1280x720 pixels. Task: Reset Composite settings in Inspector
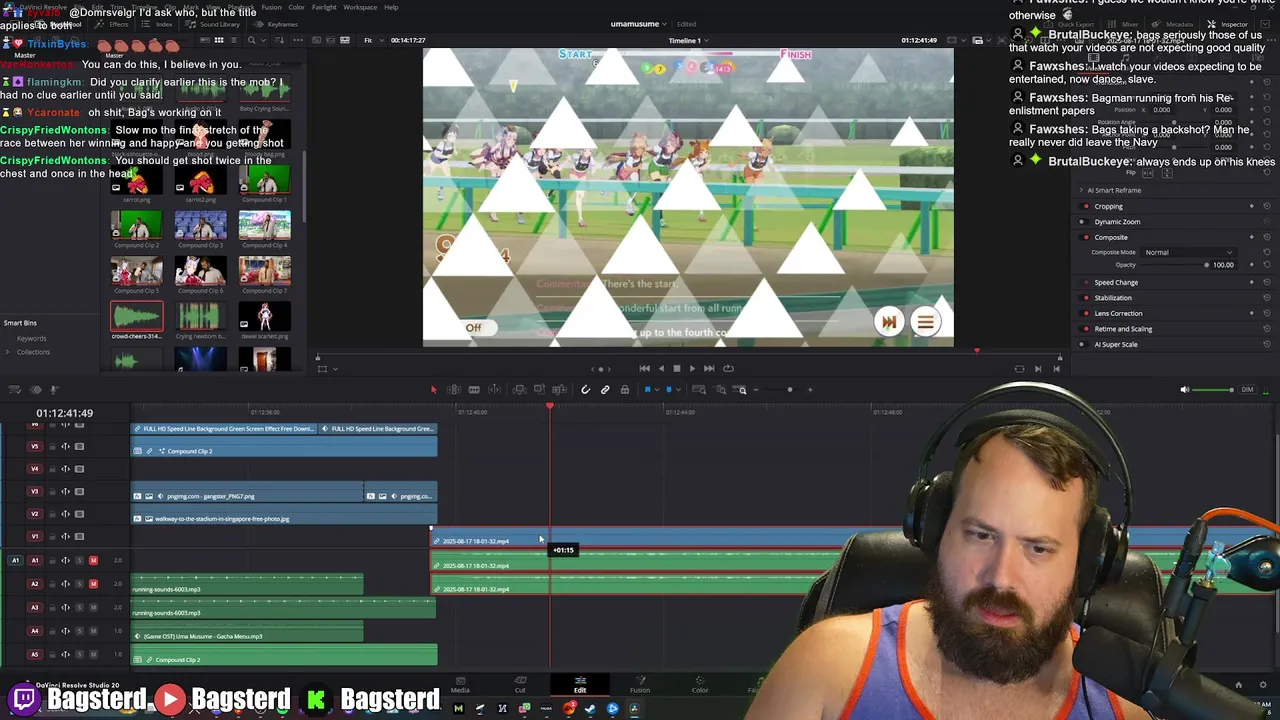1267,238
